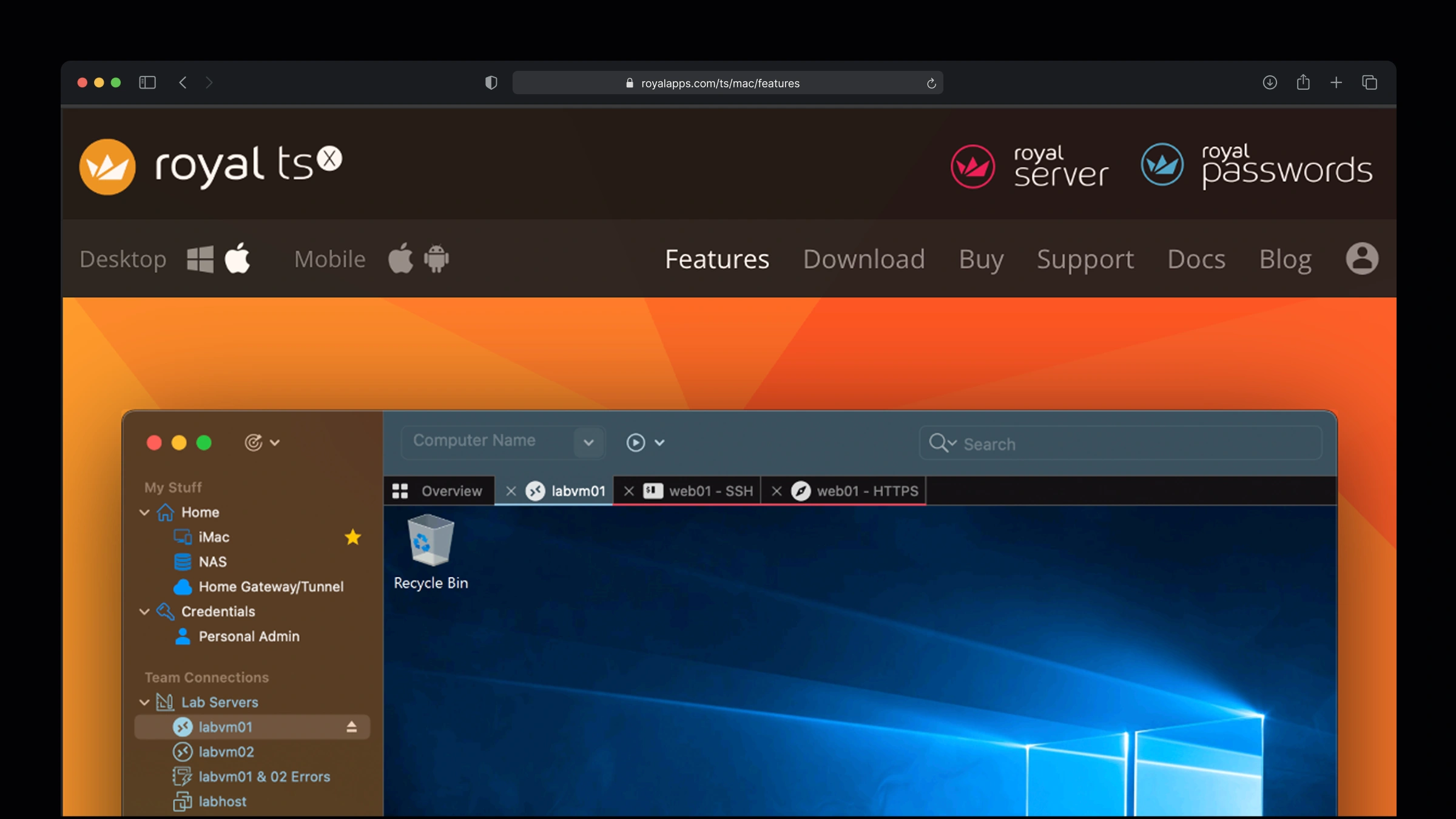Toggle the Safari sidebar button
1456x819 pixels.
click(147, 83)
